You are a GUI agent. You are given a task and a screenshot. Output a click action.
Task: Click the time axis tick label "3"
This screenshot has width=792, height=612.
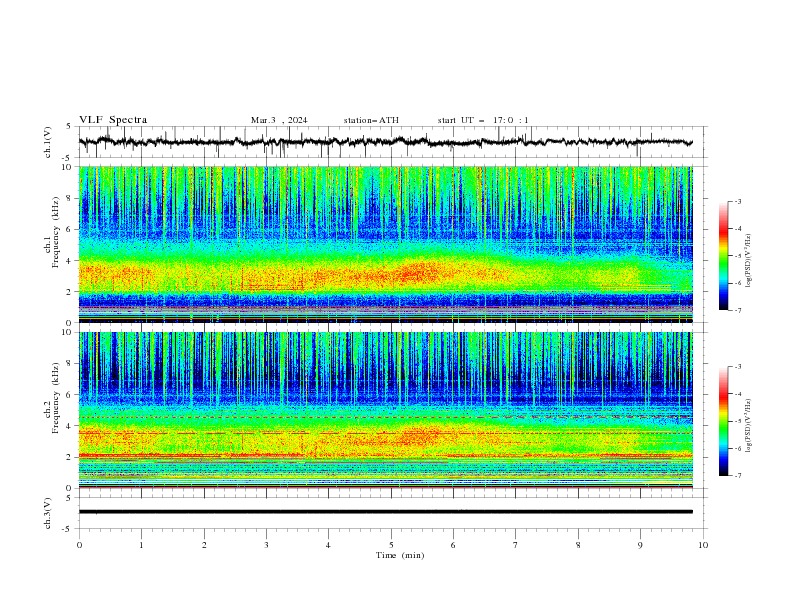click(266, 545)
